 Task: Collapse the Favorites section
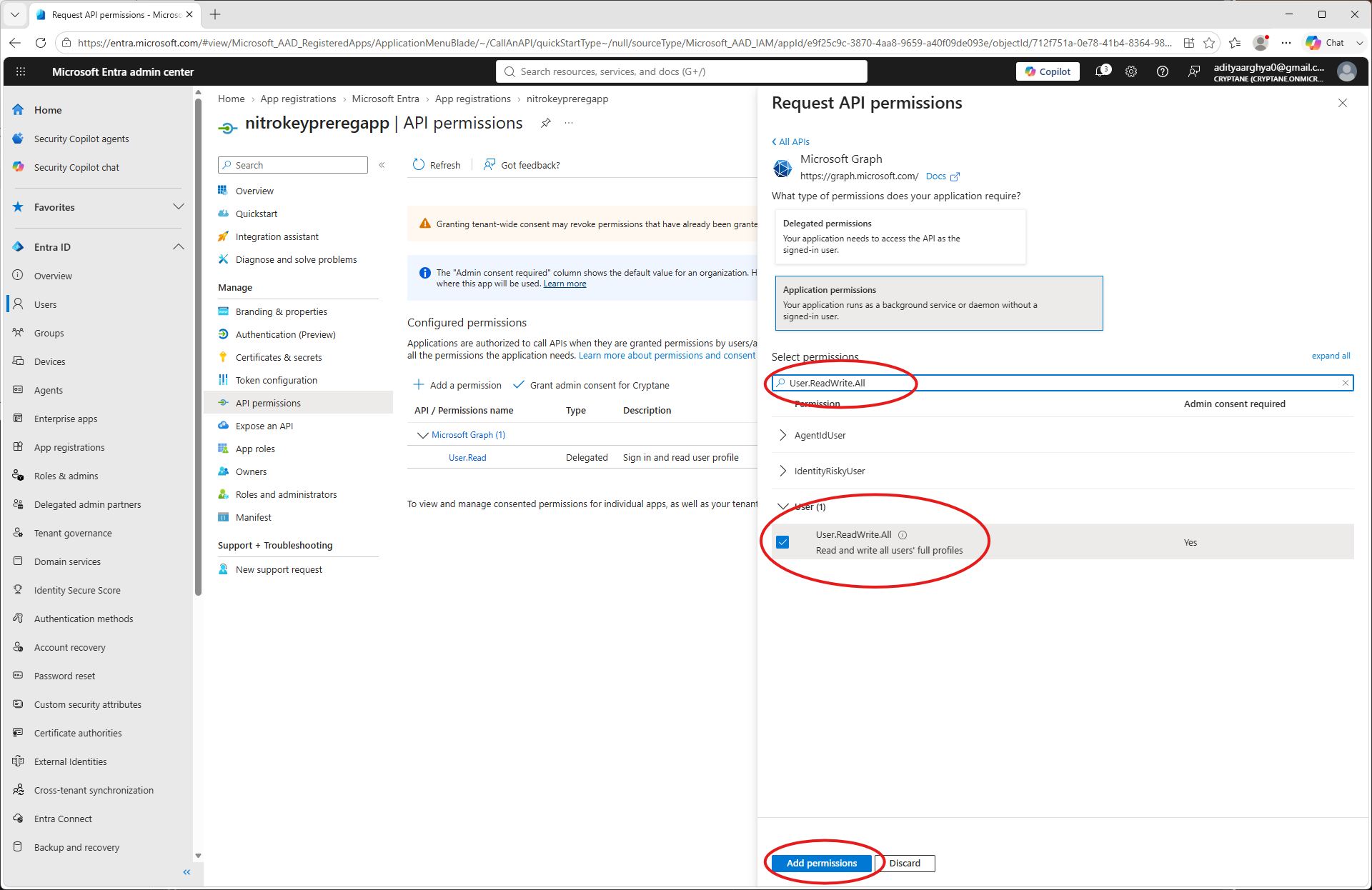click(x=179, y=207)
